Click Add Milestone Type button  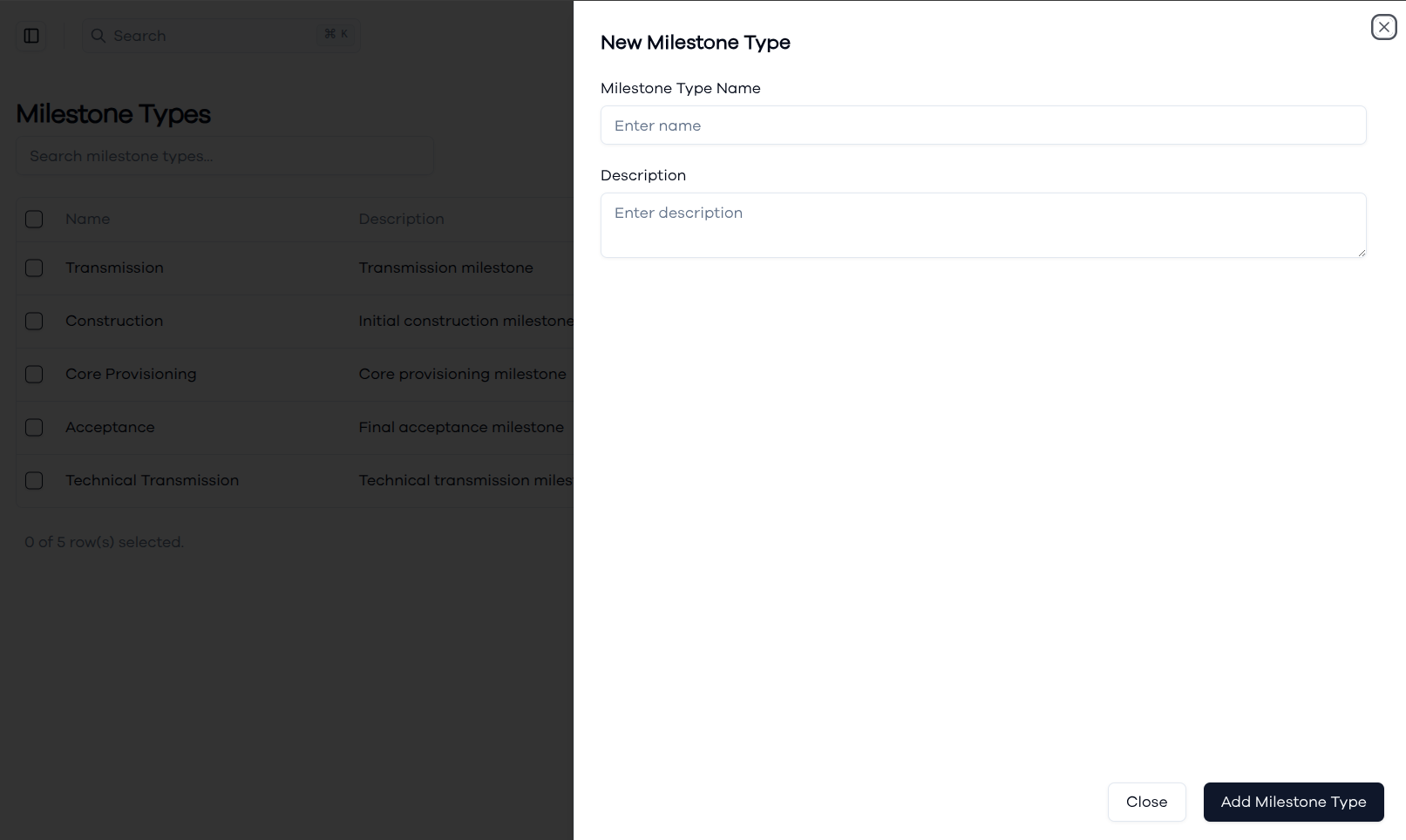point(1294,802)
